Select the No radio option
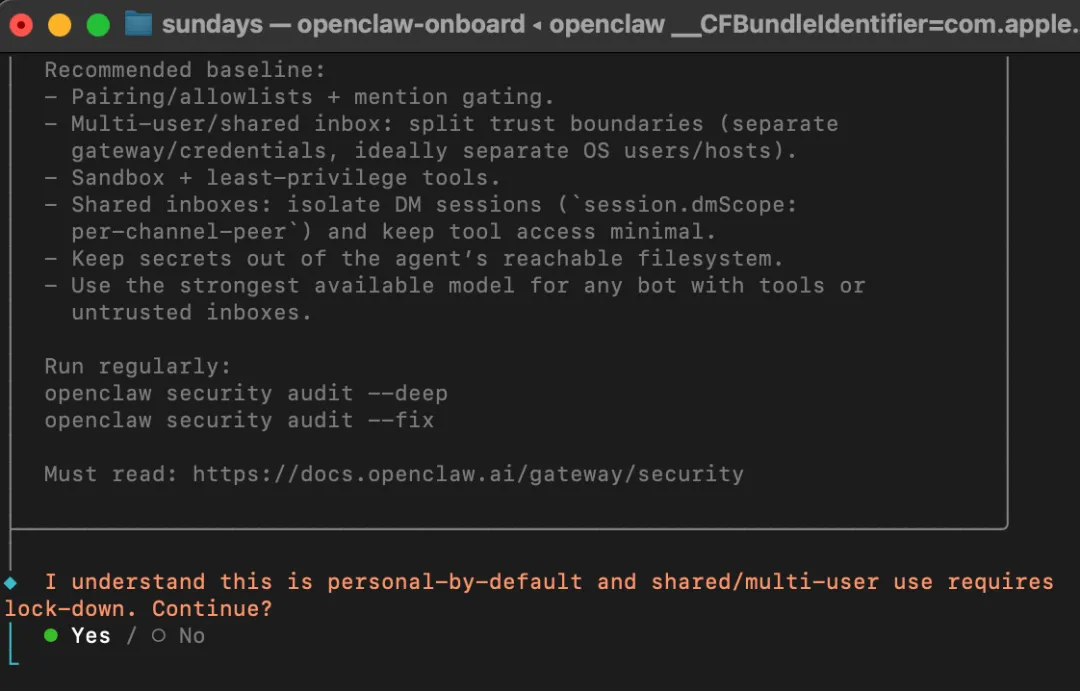This screenshot has height=691, width=1080. click(178, 636)
